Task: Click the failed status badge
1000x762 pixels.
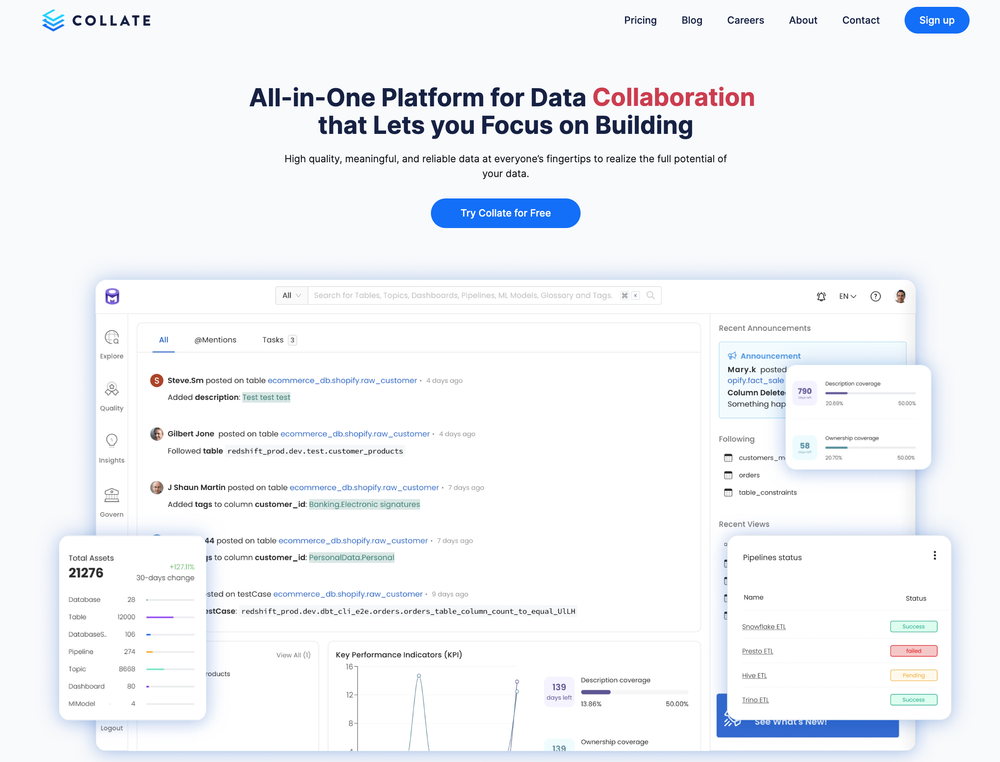Action: (913, 651)
